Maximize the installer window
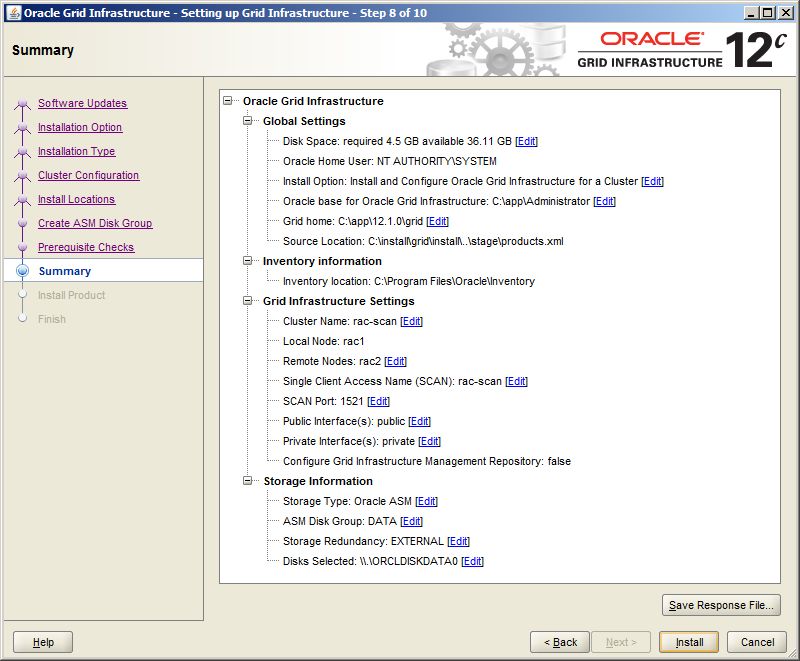 767,13
